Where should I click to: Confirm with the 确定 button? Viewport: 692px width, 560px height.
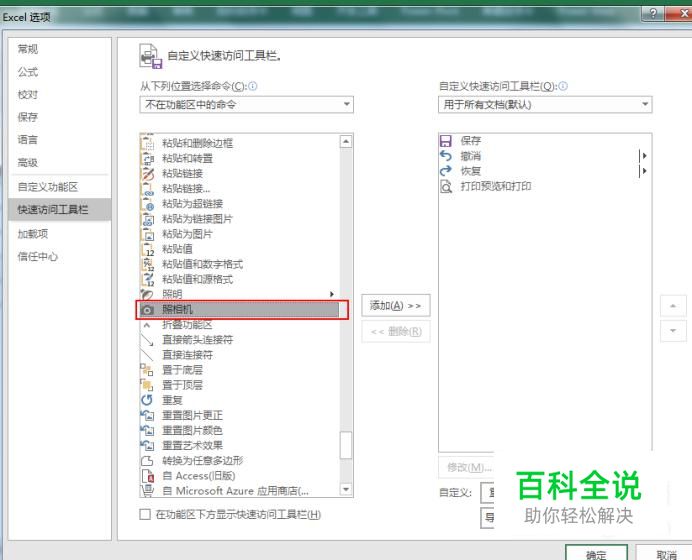pyautogui.click(x=596, y=553)
